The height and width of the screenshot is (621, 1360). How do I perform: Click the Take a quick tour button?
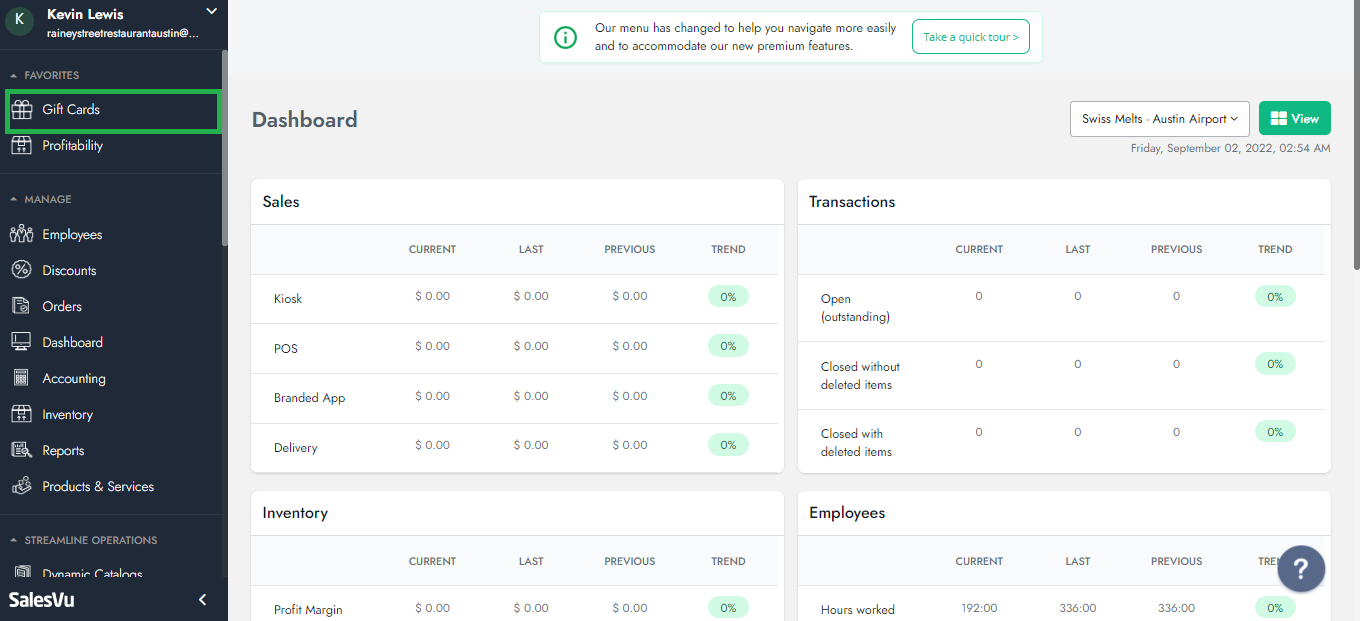[x=970, y=38]
